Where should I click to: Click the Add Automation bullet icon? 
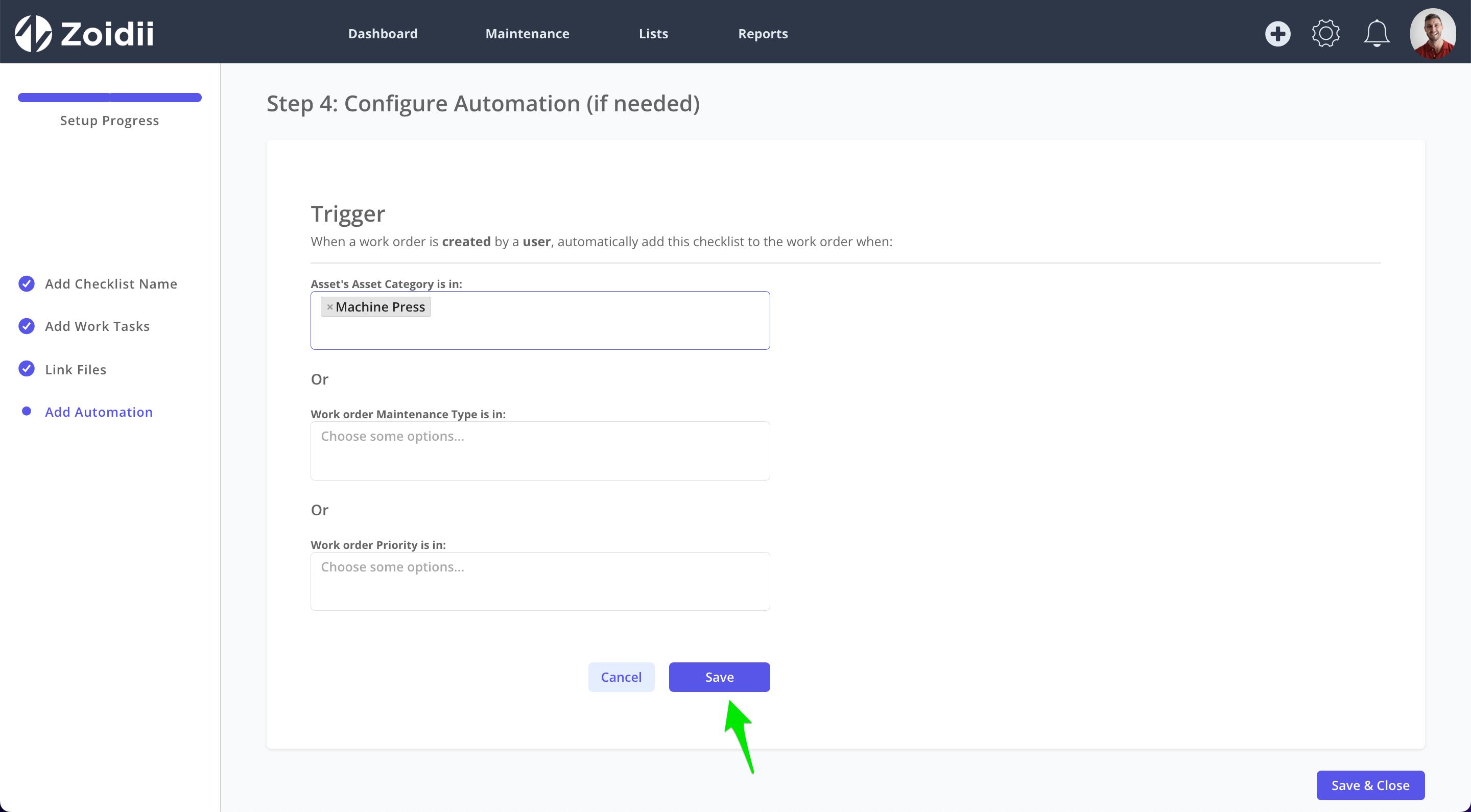click(x=26, y=411)
